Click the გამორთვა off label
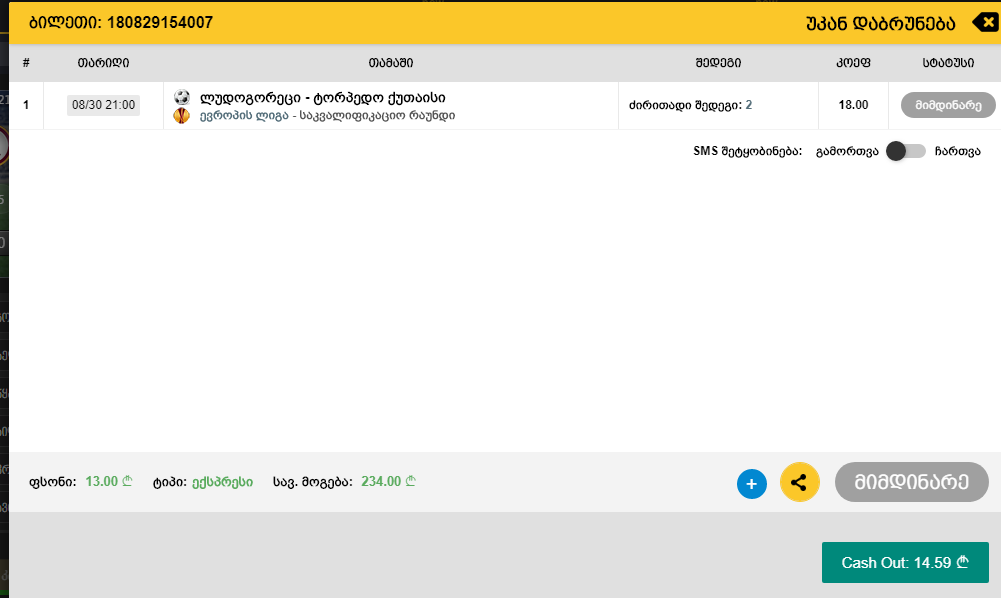 coord(847,152)
